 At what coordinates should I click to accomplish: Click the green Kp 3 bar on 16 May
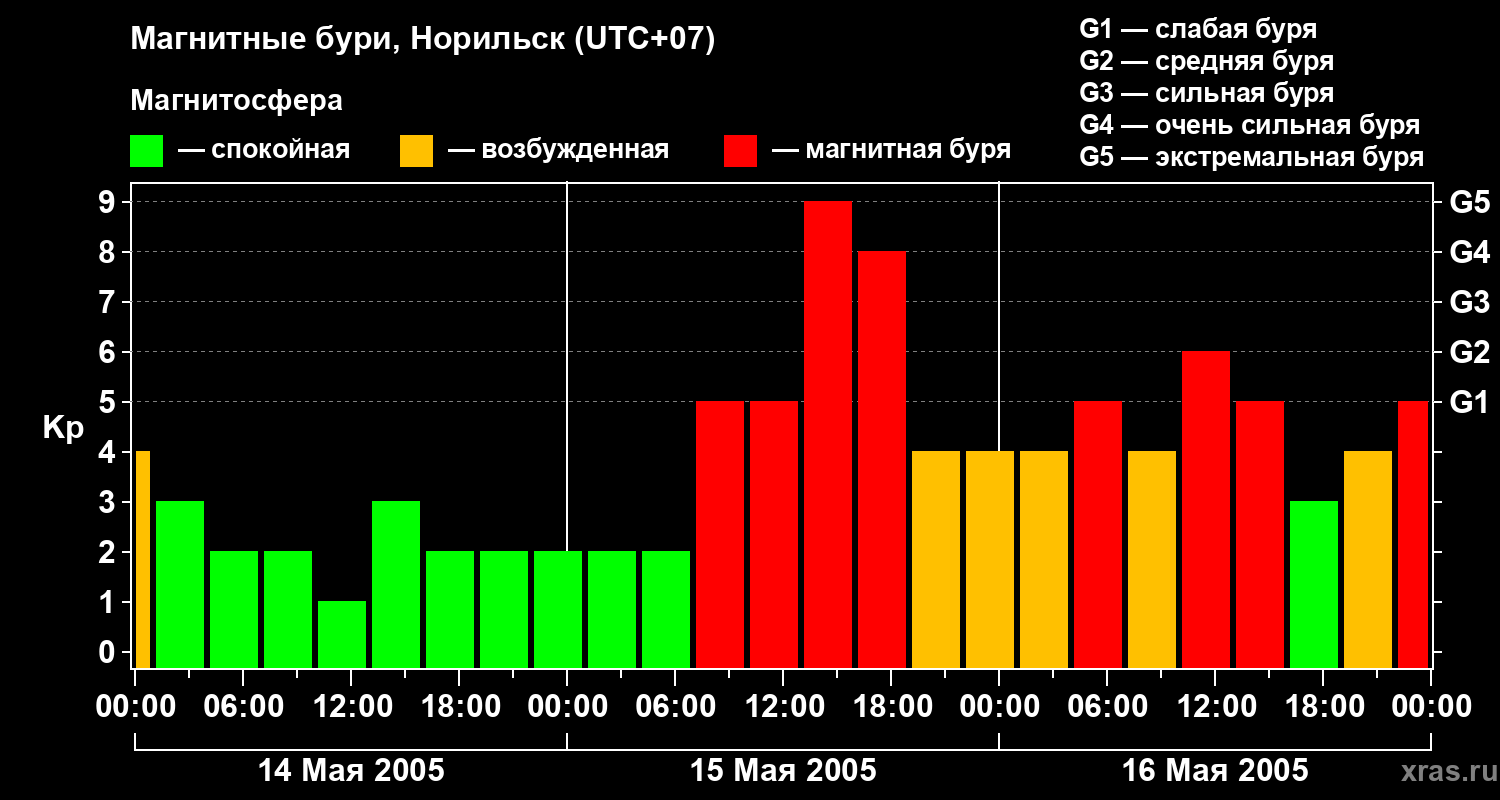click(1314, 585)
